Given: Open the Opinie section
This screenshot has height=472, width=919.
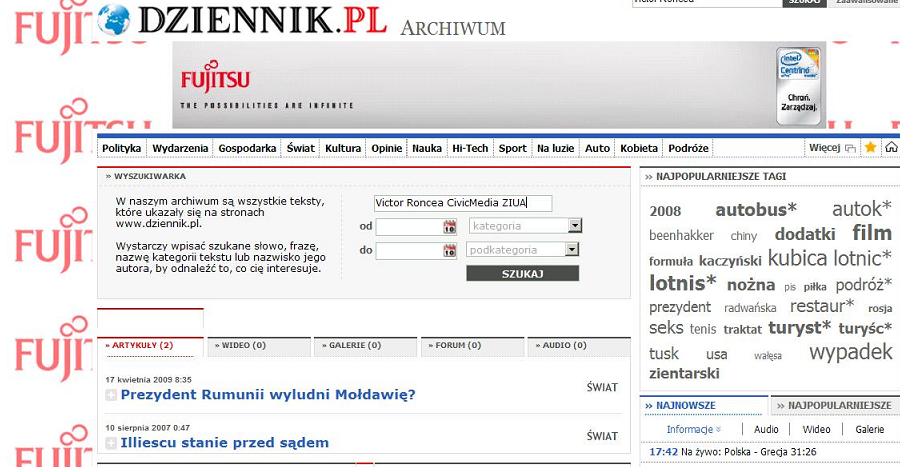Looking at the screenshot, I should point(387,148).
